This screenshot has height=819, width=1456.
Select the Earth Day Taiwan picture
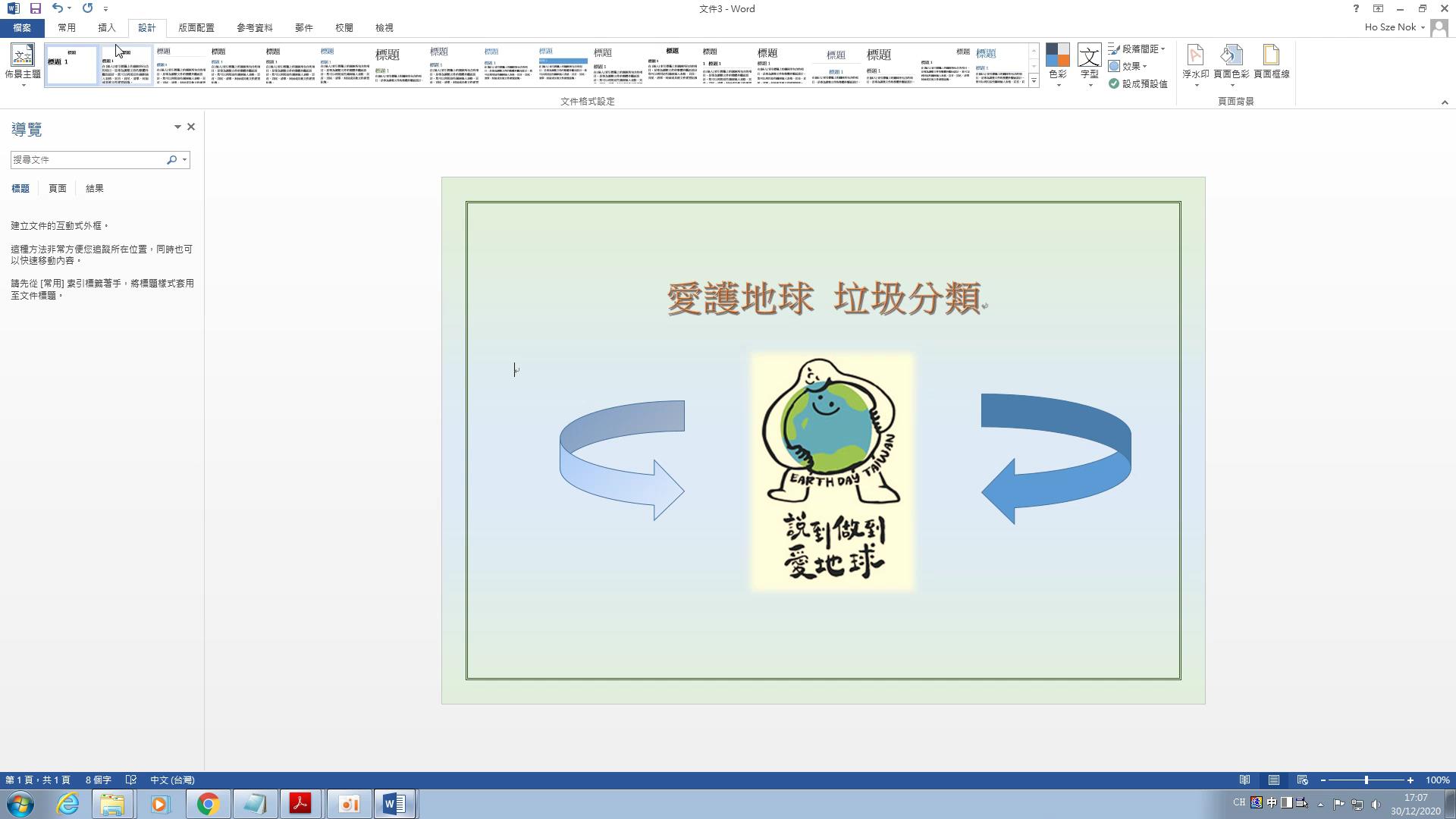[x=832, y=471]
